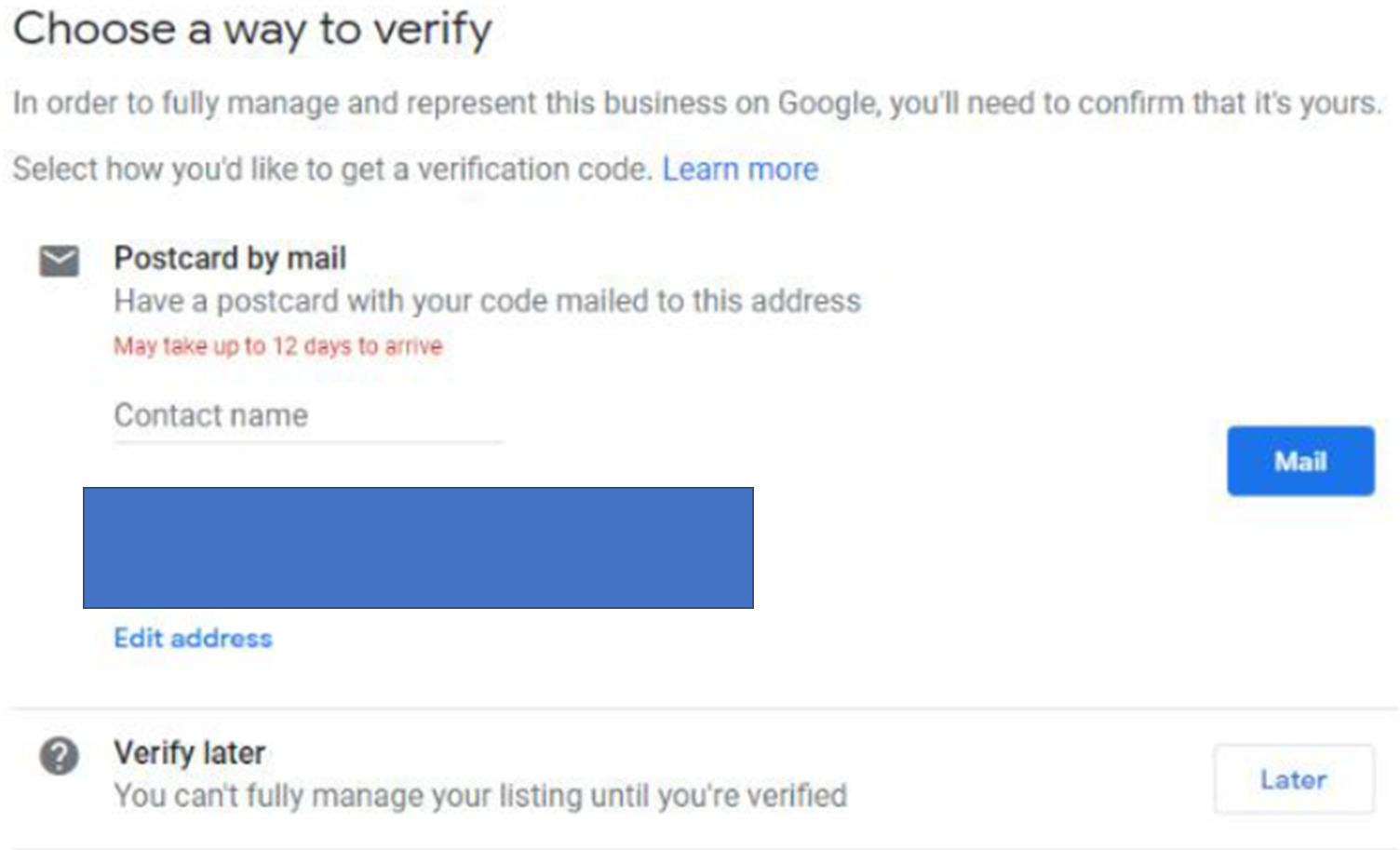Select the Postcard by mail option title
This screenshot has width=1400, height=850.
tap(230, 258)
